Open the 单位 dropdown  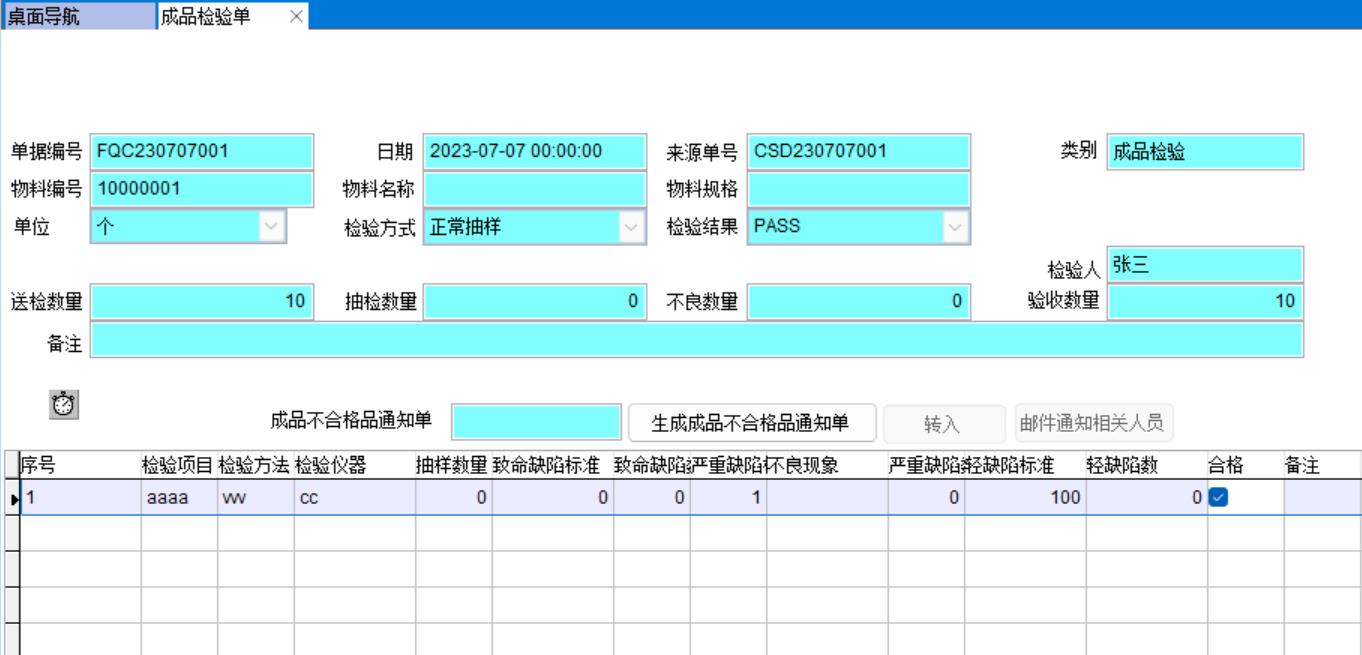tap(271, 227)
